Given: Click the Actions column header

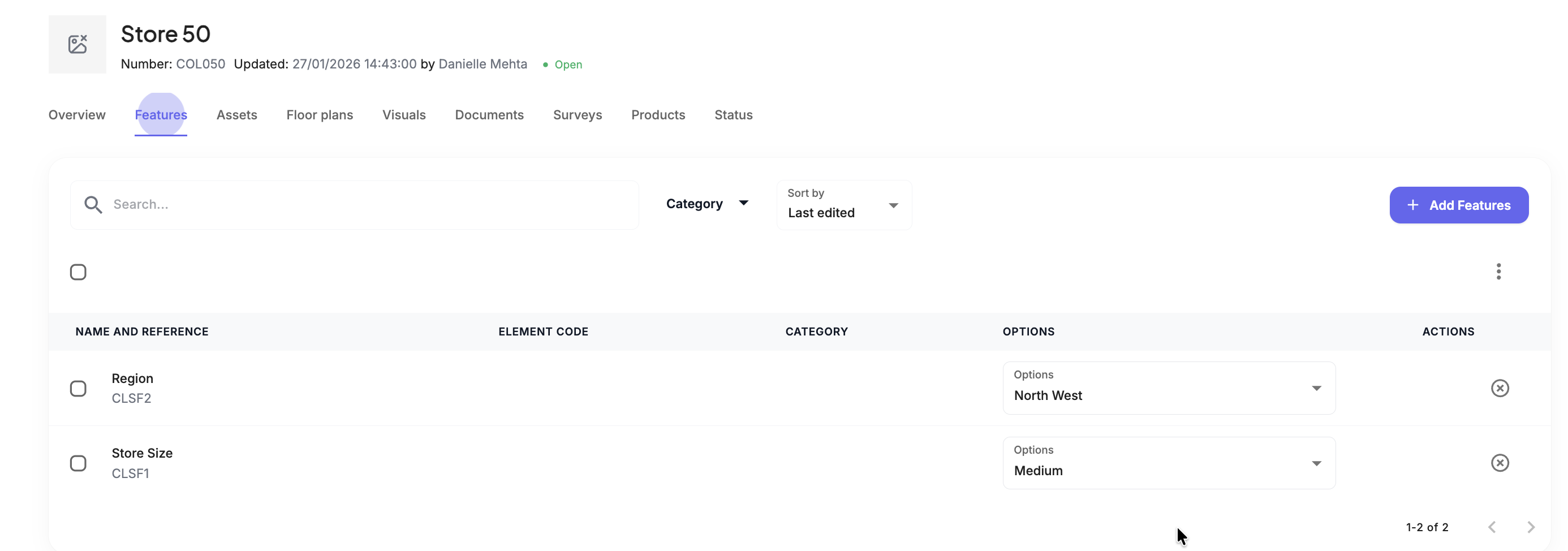Looking at the screenshot, I should point(1448,332).
